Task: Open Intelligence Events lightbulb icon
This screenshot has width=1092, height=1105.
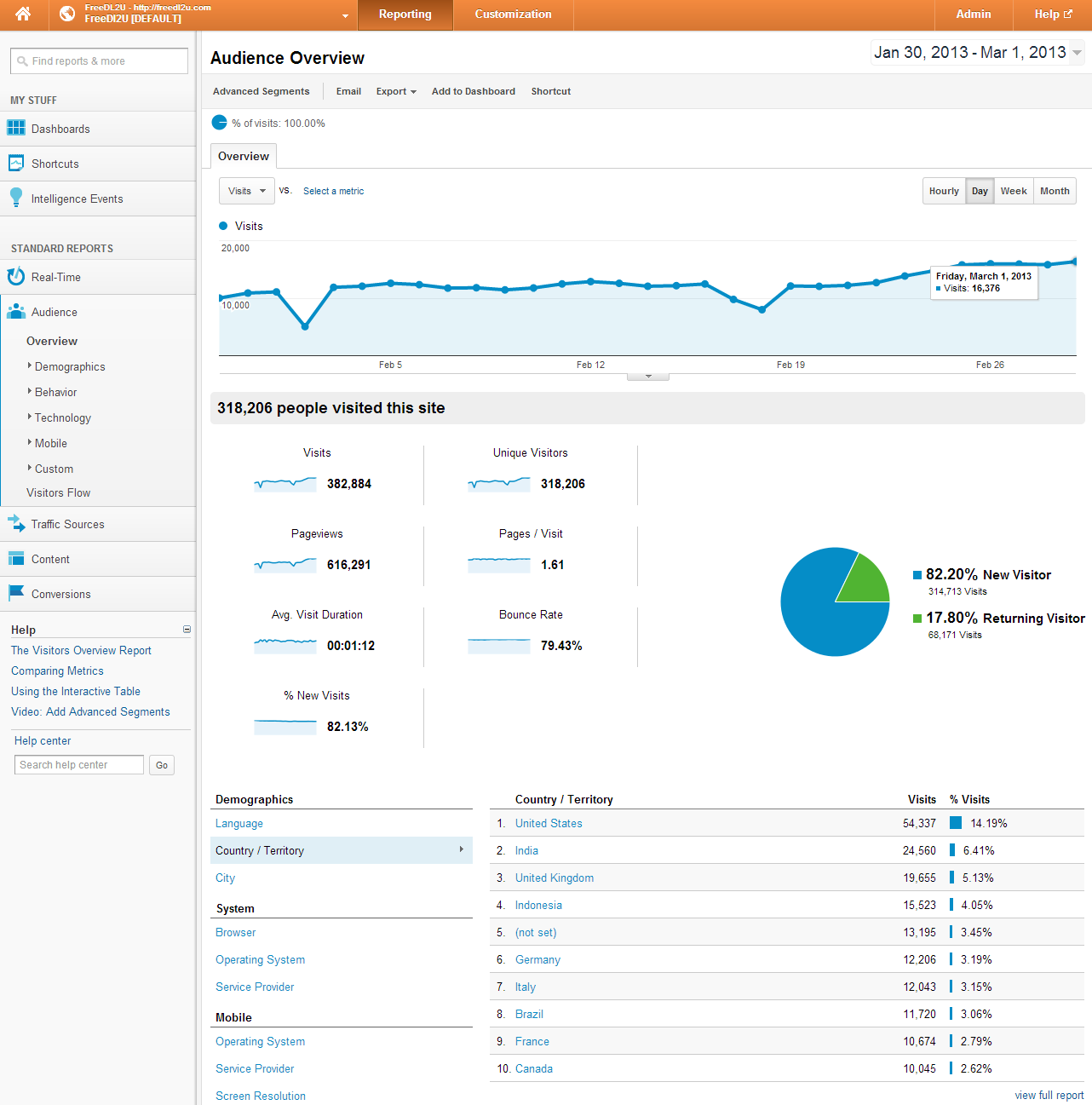Action: click(x=16, y=198)
